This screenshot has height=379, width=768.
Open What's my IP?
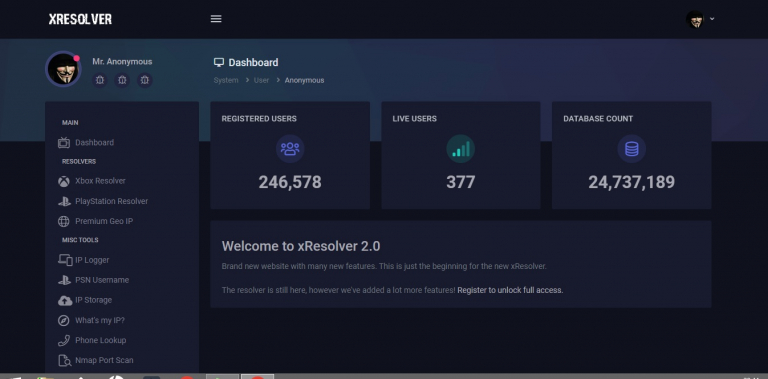click(100, 320)
